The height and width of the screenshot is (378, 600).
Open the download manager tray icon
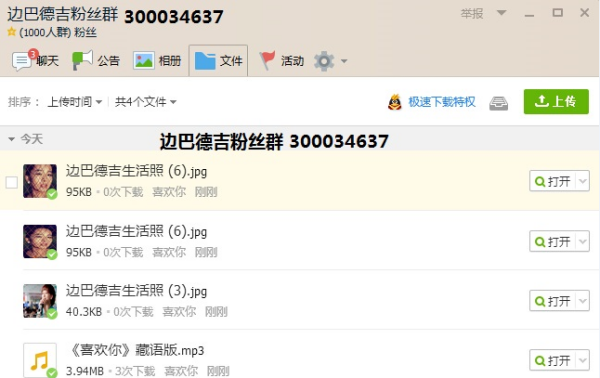click(x=498, y=103)
